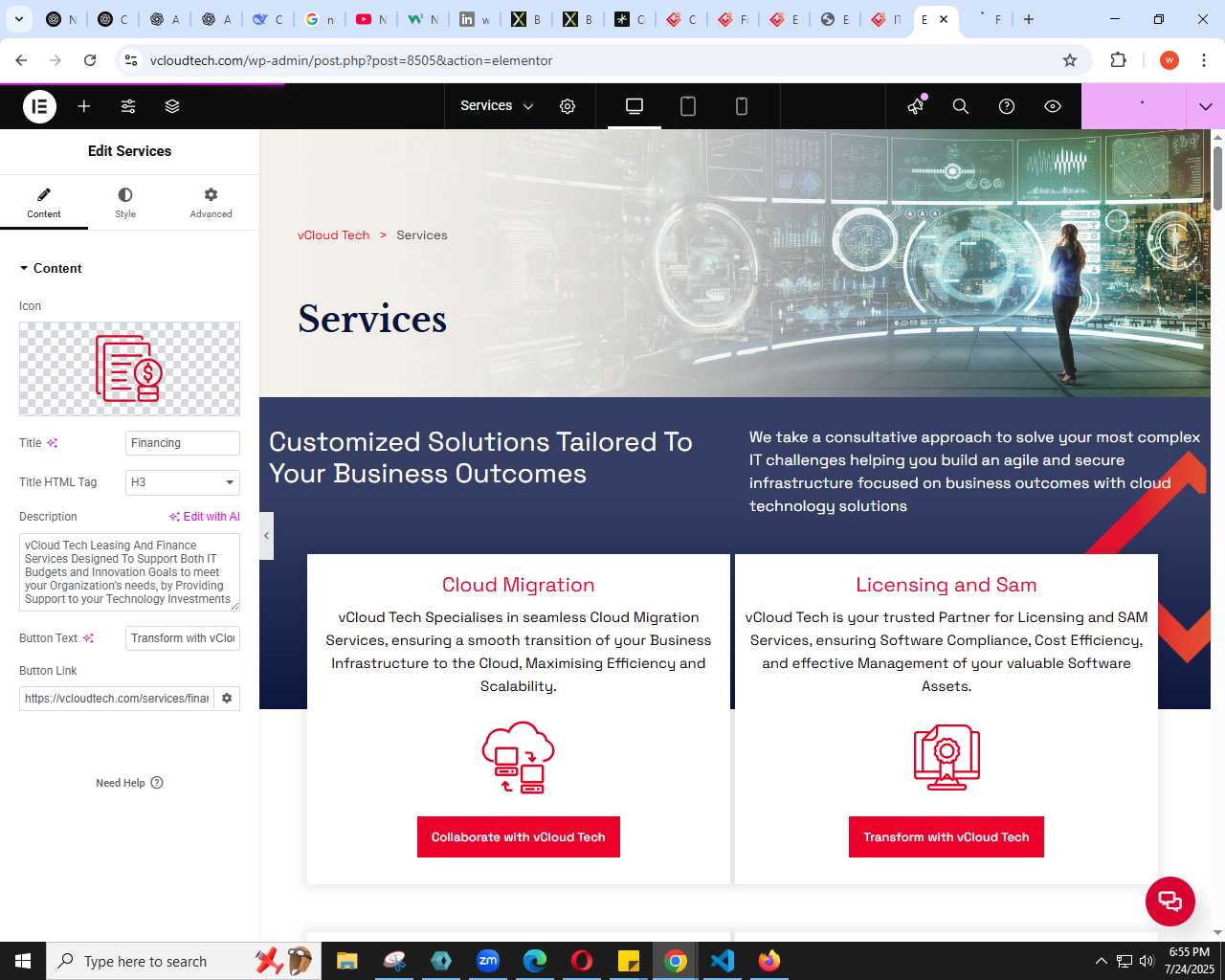Open link options gear icon
This screenshot has height=980, width=1225.
pos(227,699)
